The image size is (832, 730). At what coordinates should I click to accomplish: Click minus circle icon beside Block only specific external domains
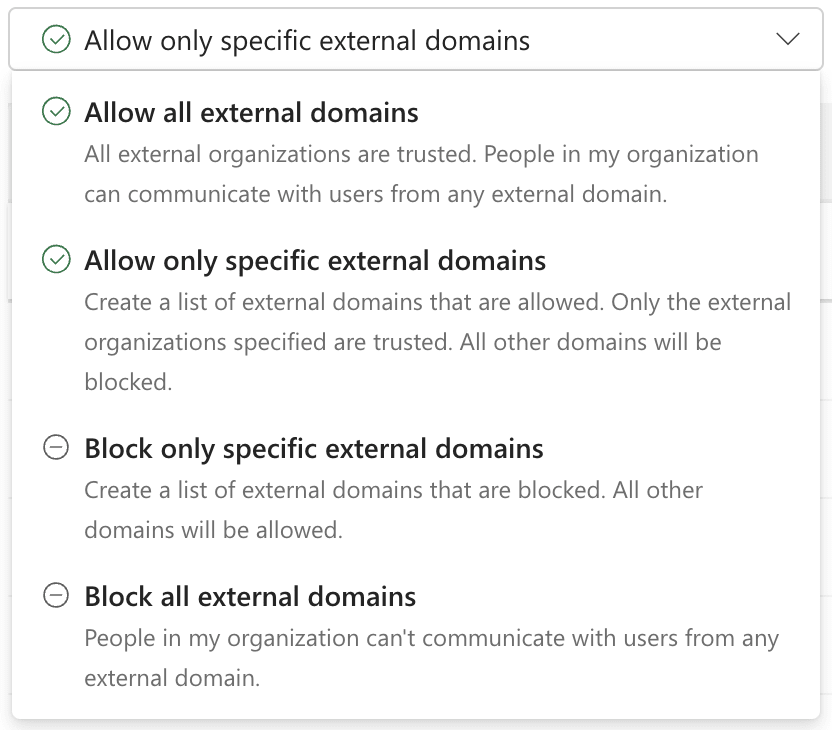56,447
